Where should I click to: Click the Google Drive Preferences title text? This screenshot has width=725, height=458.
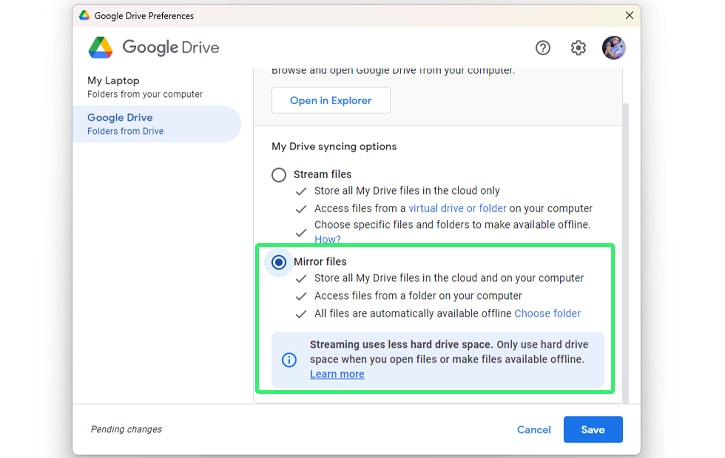click(x=144, y=16)
